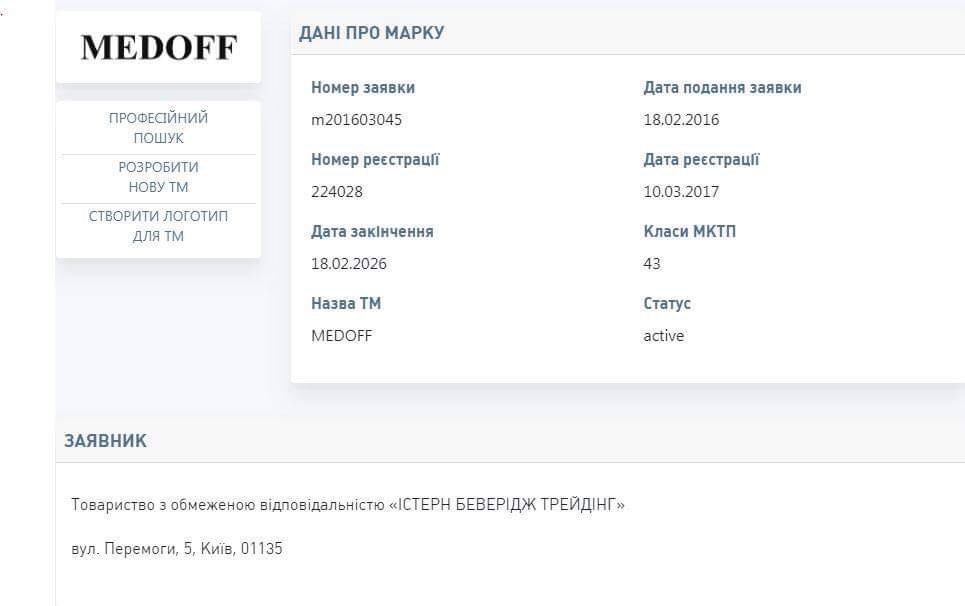This screenshot has width=965, height=606.
Task: Click the filing date 18.02.2016
Action: (x=681, y=120)
